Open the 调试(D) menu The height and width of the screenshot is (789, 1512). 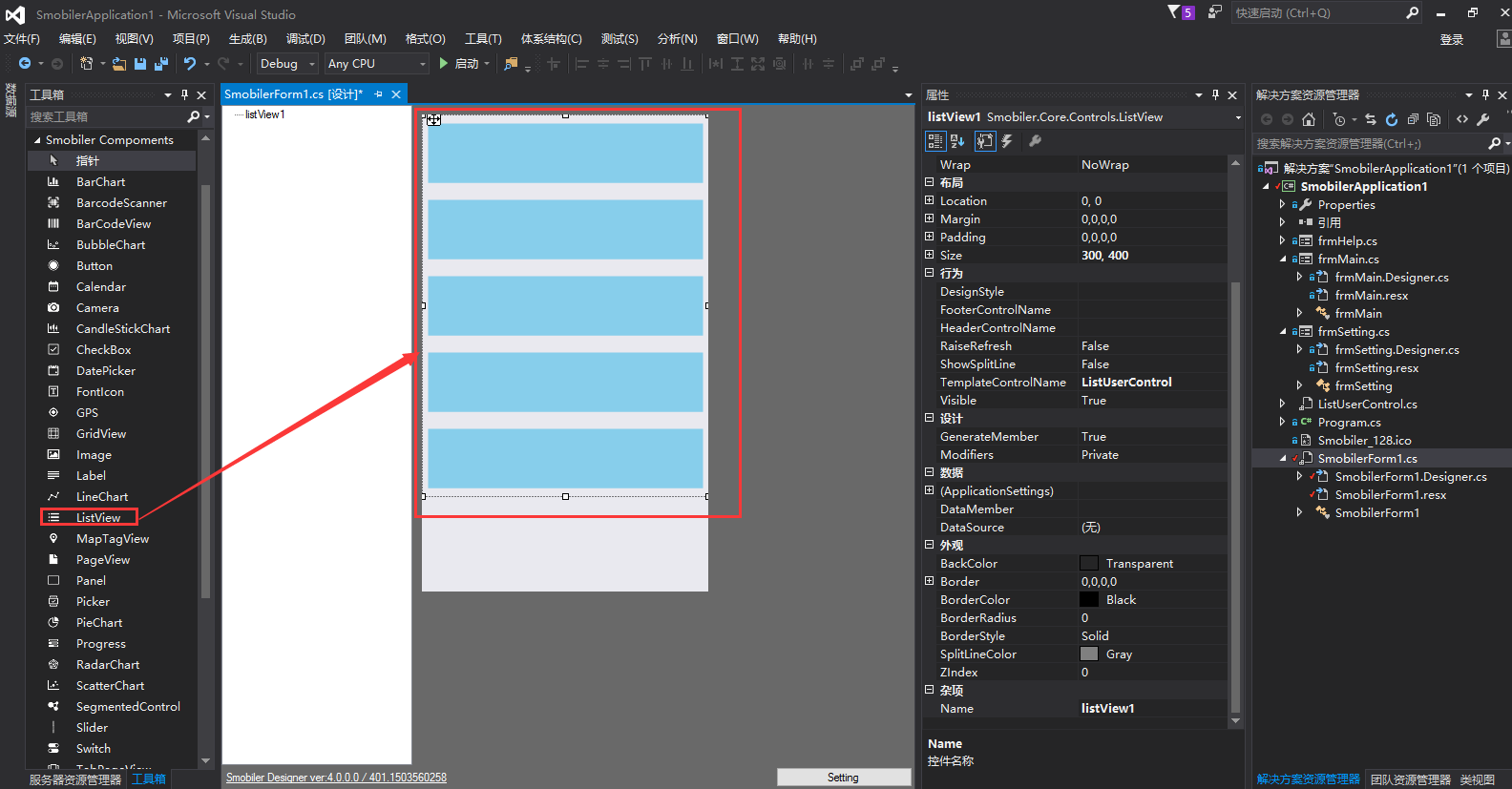tap(305, 39)
